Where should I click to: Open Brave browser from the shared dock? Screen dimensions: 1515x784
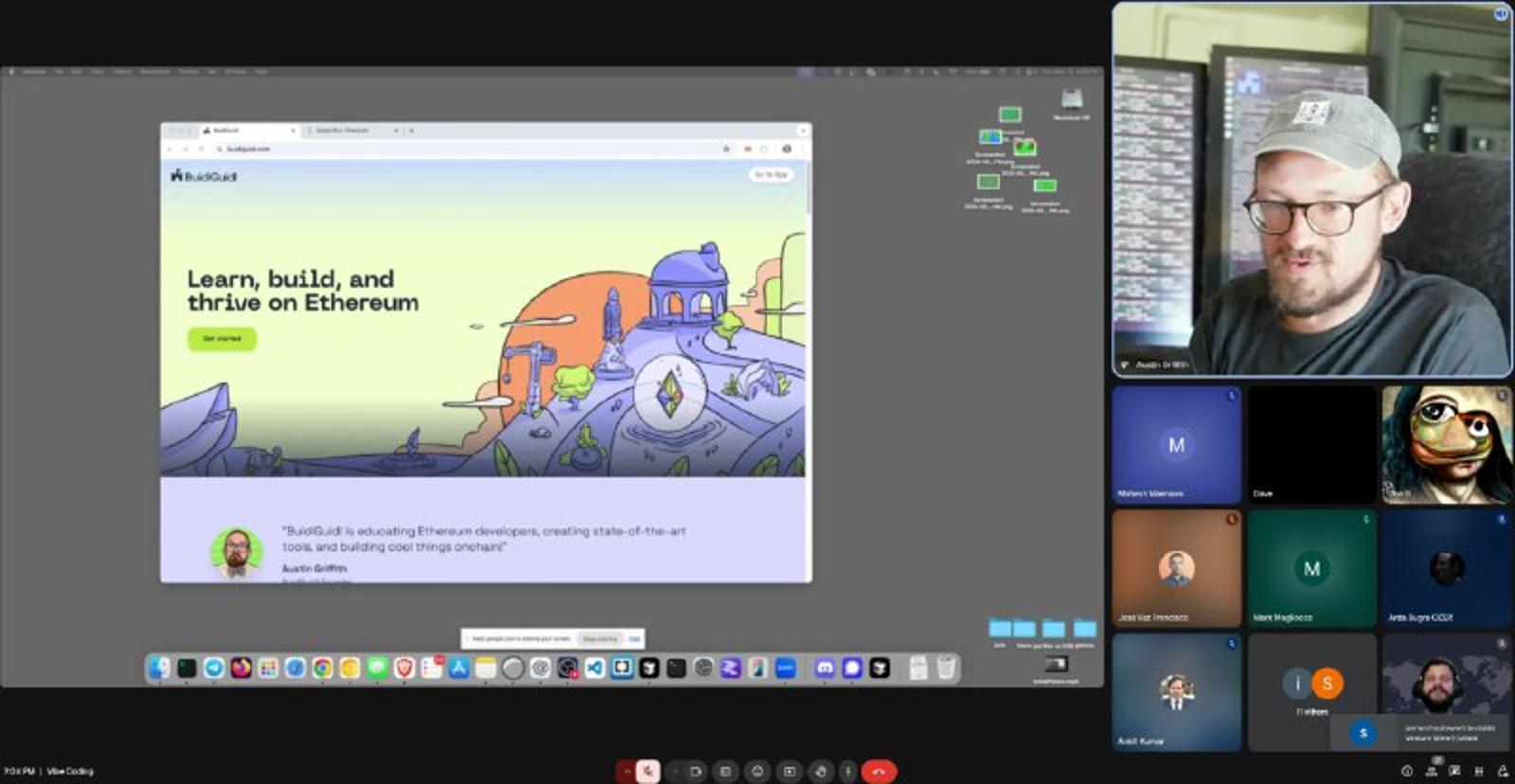tap(404, 668)
